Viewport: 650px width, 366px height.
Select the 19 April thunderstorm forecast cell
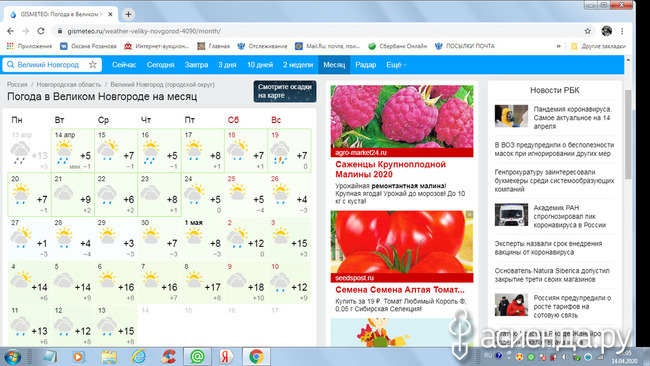tap(289, 151)
